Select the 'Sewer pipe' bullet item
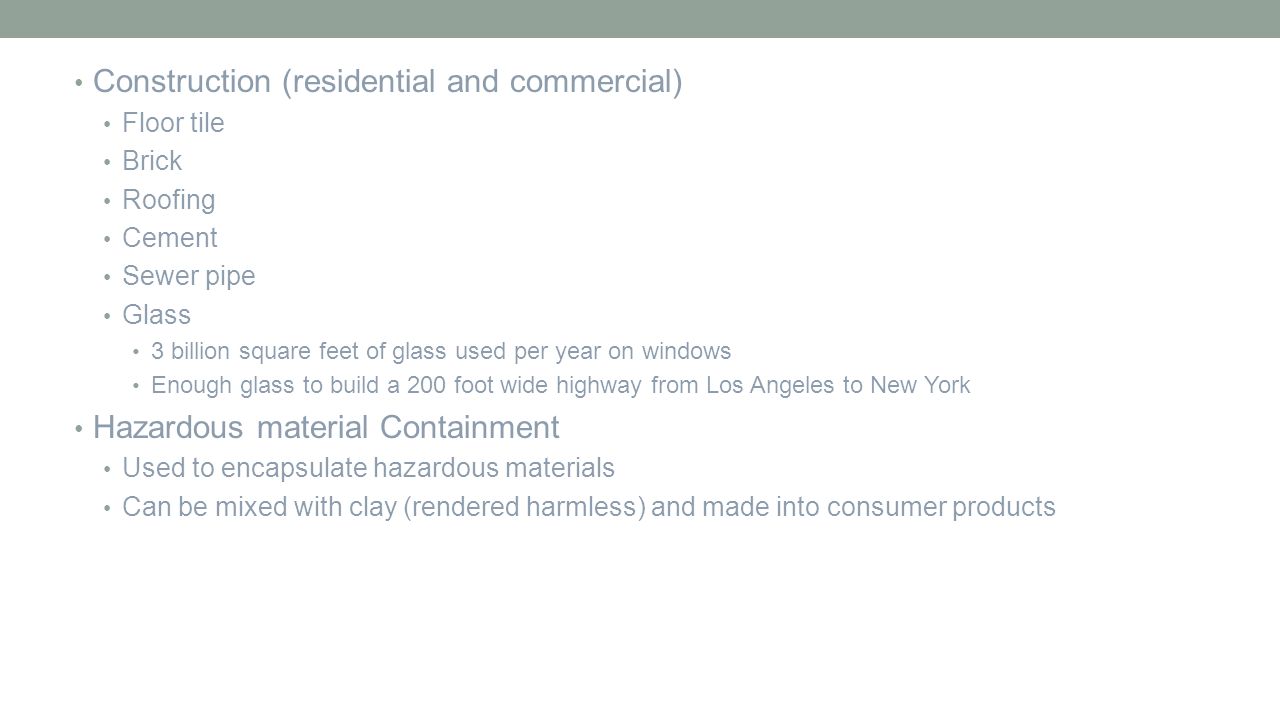The height and width of the screenshot is (720, 1280). click(x=189, y=277)
